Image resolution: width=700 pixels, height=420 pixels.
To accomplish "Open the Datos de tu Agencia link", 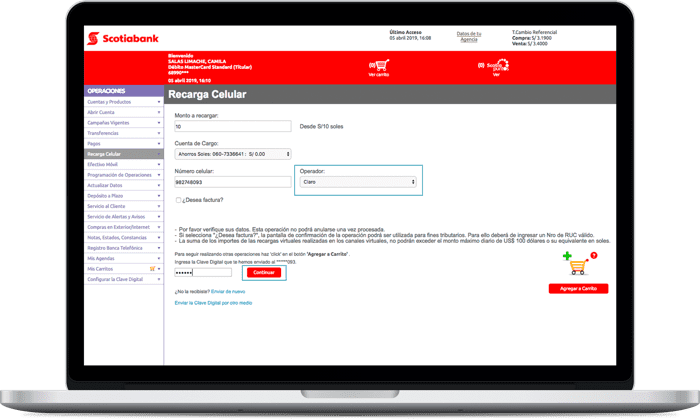I will pyautogui.click(x=469, y=37).
